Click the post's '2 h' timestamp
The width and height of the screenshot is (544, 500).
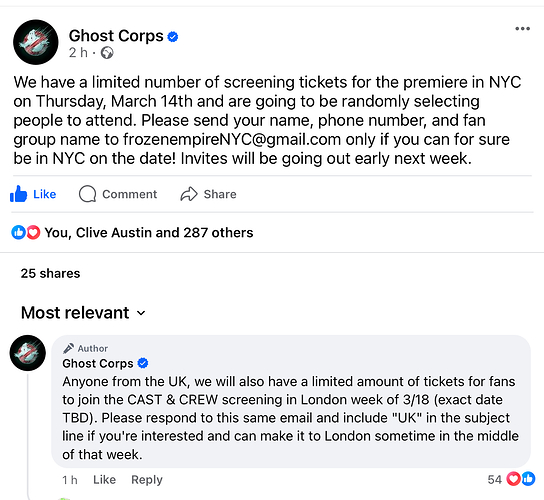(78, 53)
